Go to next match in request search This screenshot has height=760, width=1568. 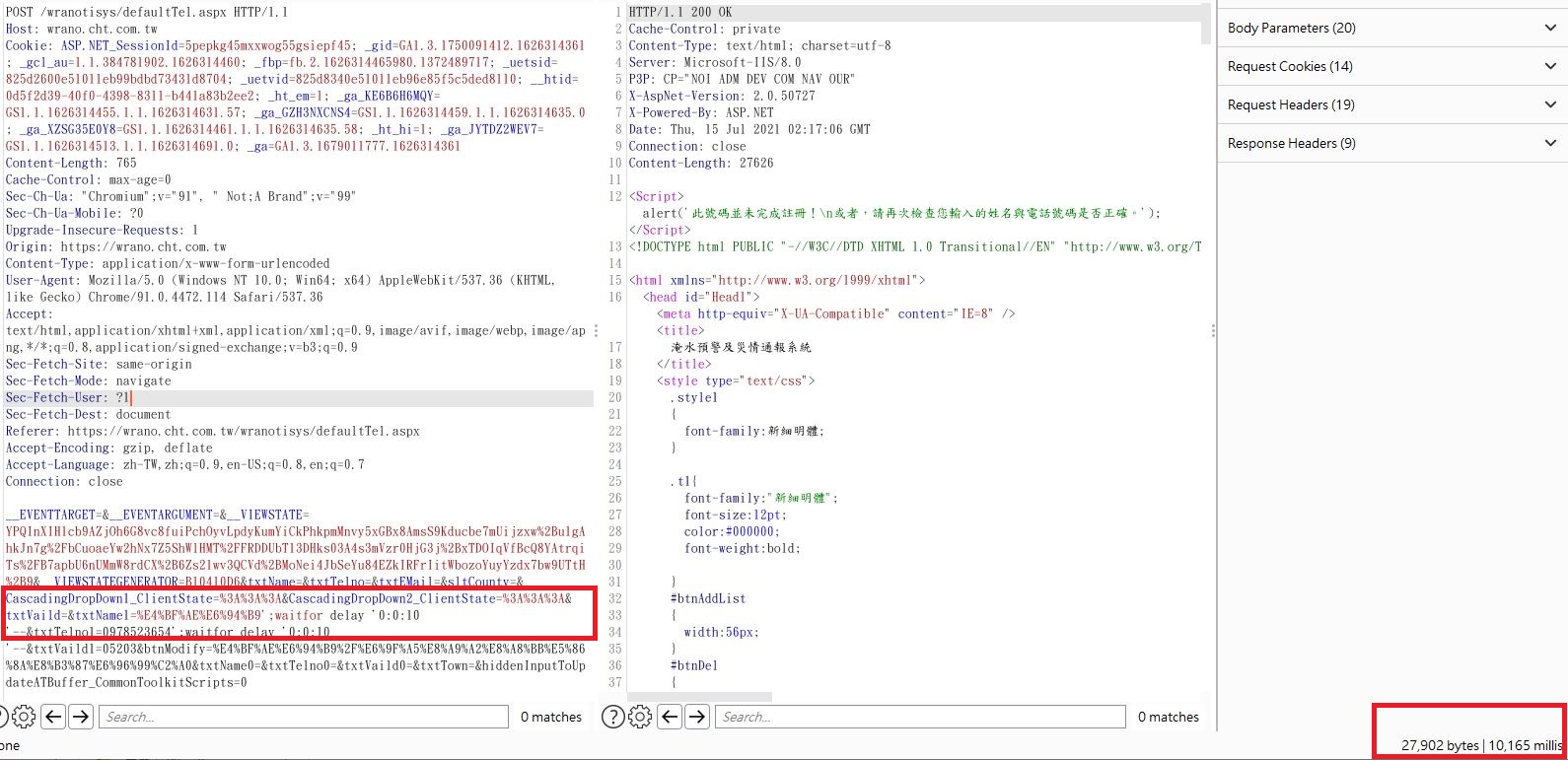coord(81,717)
